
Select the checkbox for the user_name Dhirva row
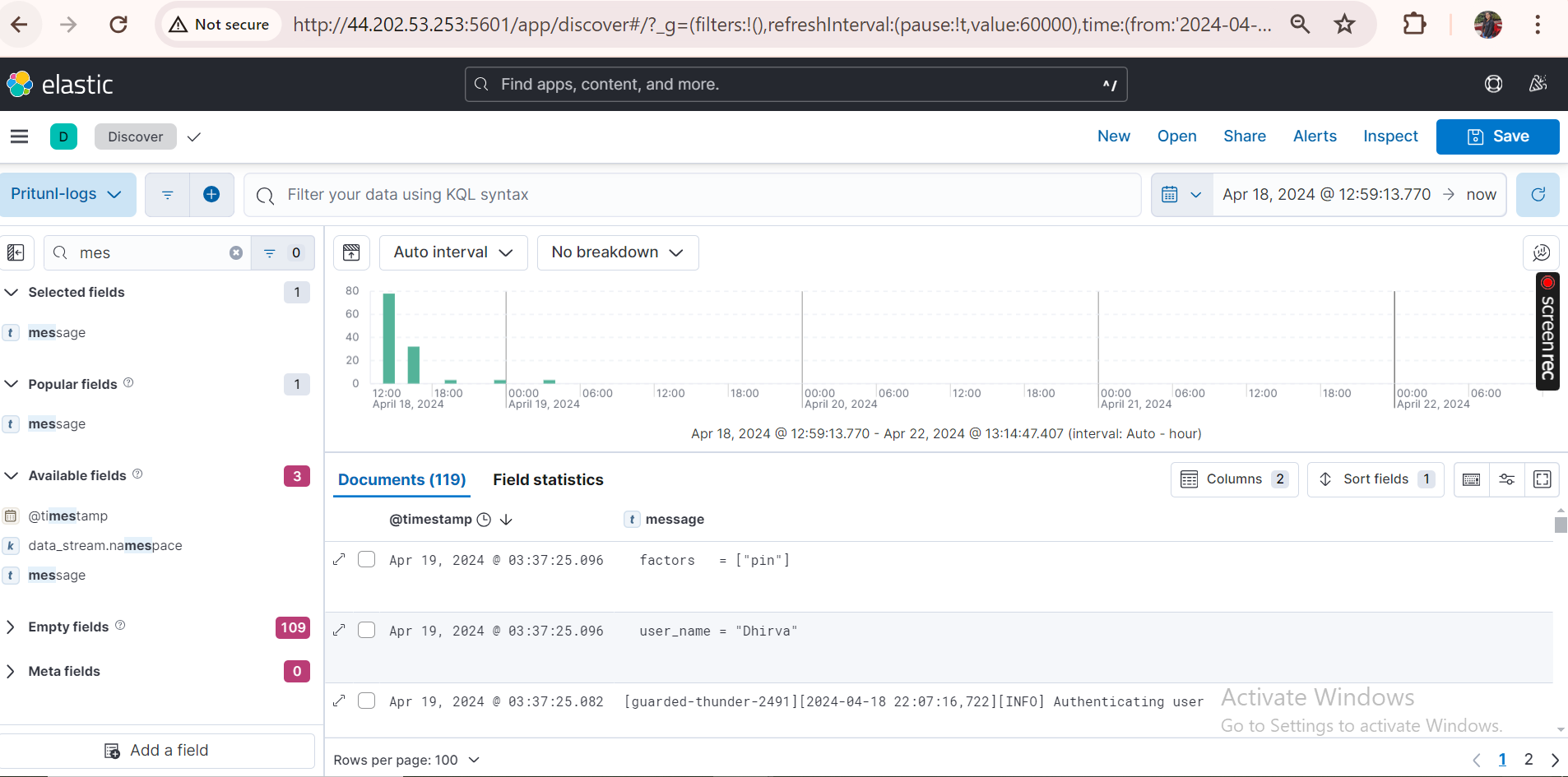[367, 631]
